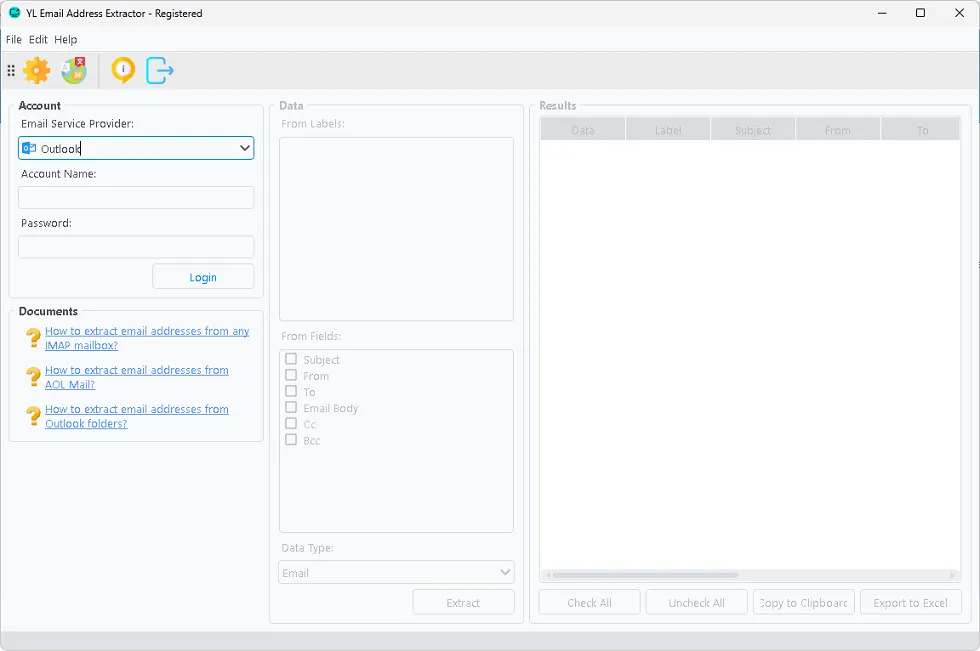Check the Bcc field checkbox
Screen dimensions: 980x651
tap(291, 440)
